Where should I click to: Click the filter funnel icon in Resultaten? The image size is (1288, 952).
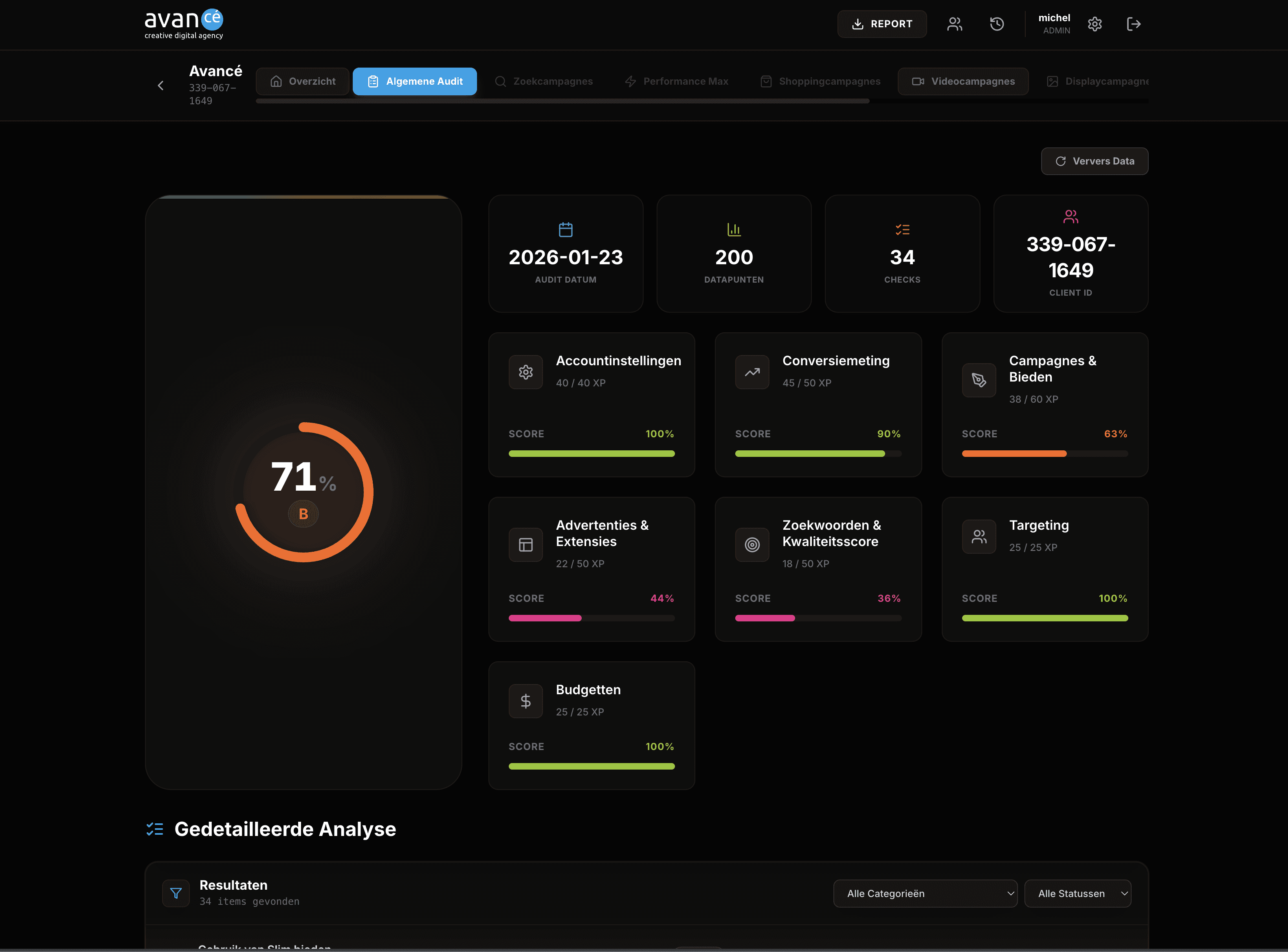(x=176, y=893)
